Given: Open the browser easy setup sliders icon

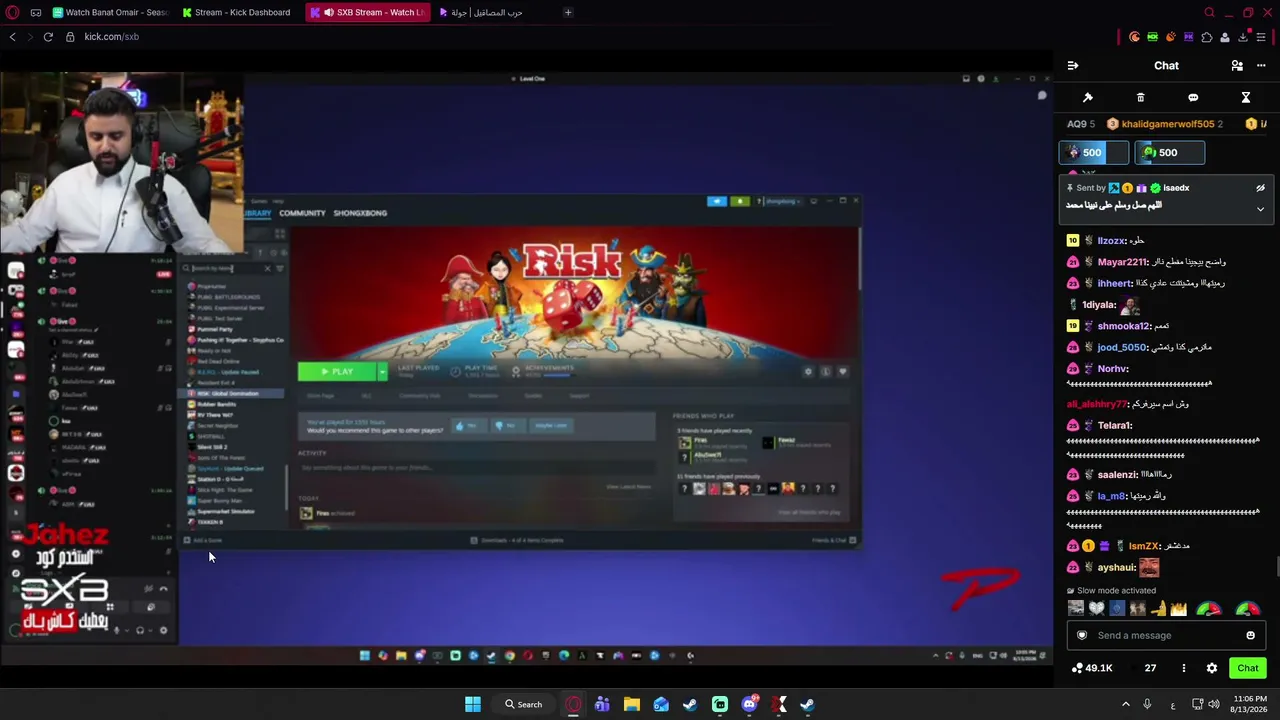Looking at the screenshot, I should 1262,37.
